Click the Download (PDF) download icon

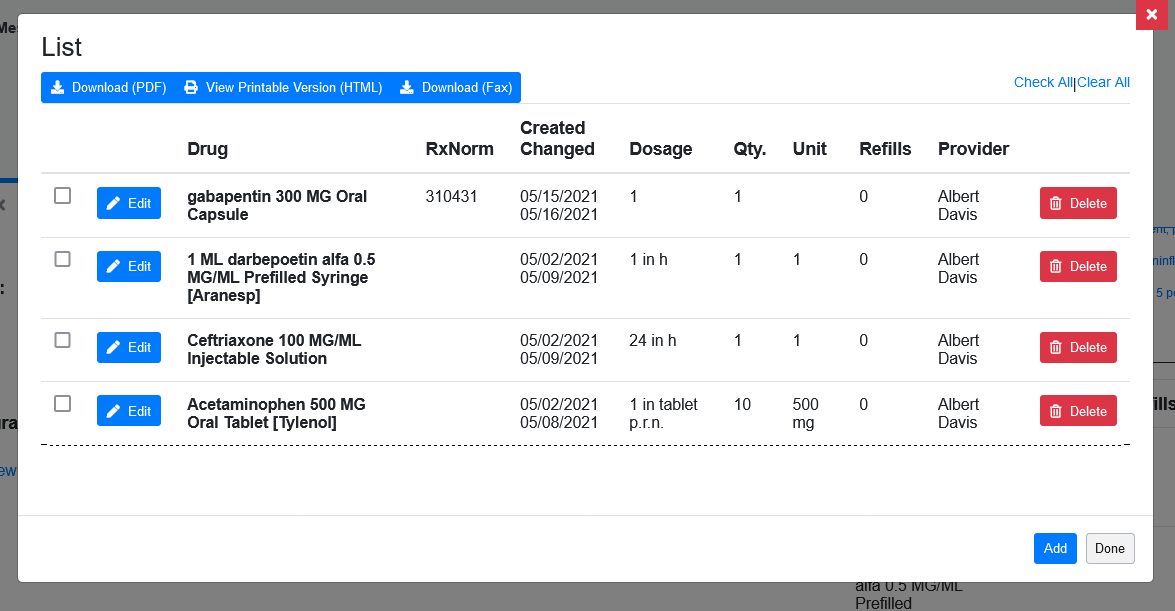pos(60,87)
